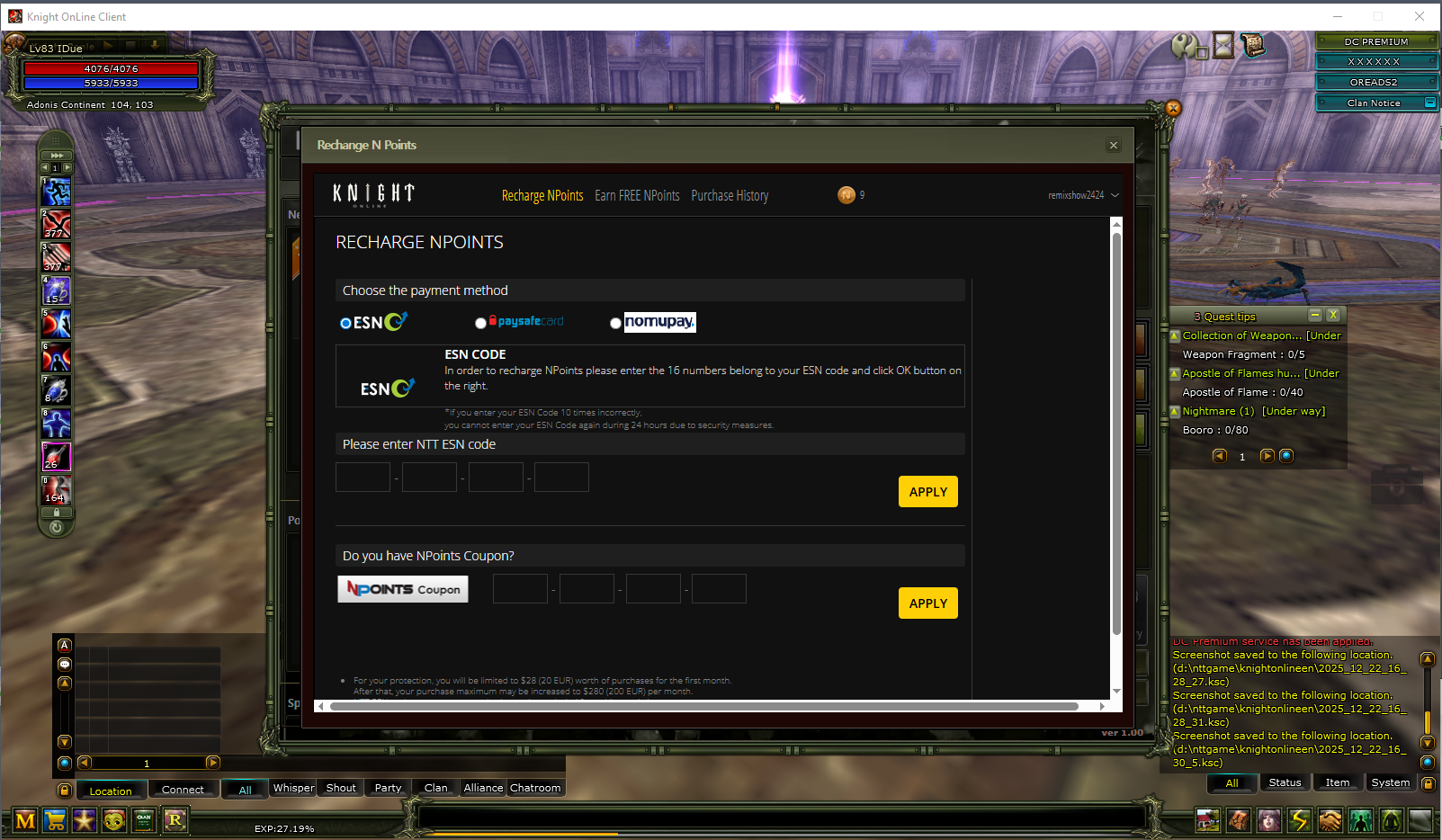The width and height of the screenshot is (1442, 840).
Task: Apply the NTT ESN code
Action: click(x=928, y=492)
